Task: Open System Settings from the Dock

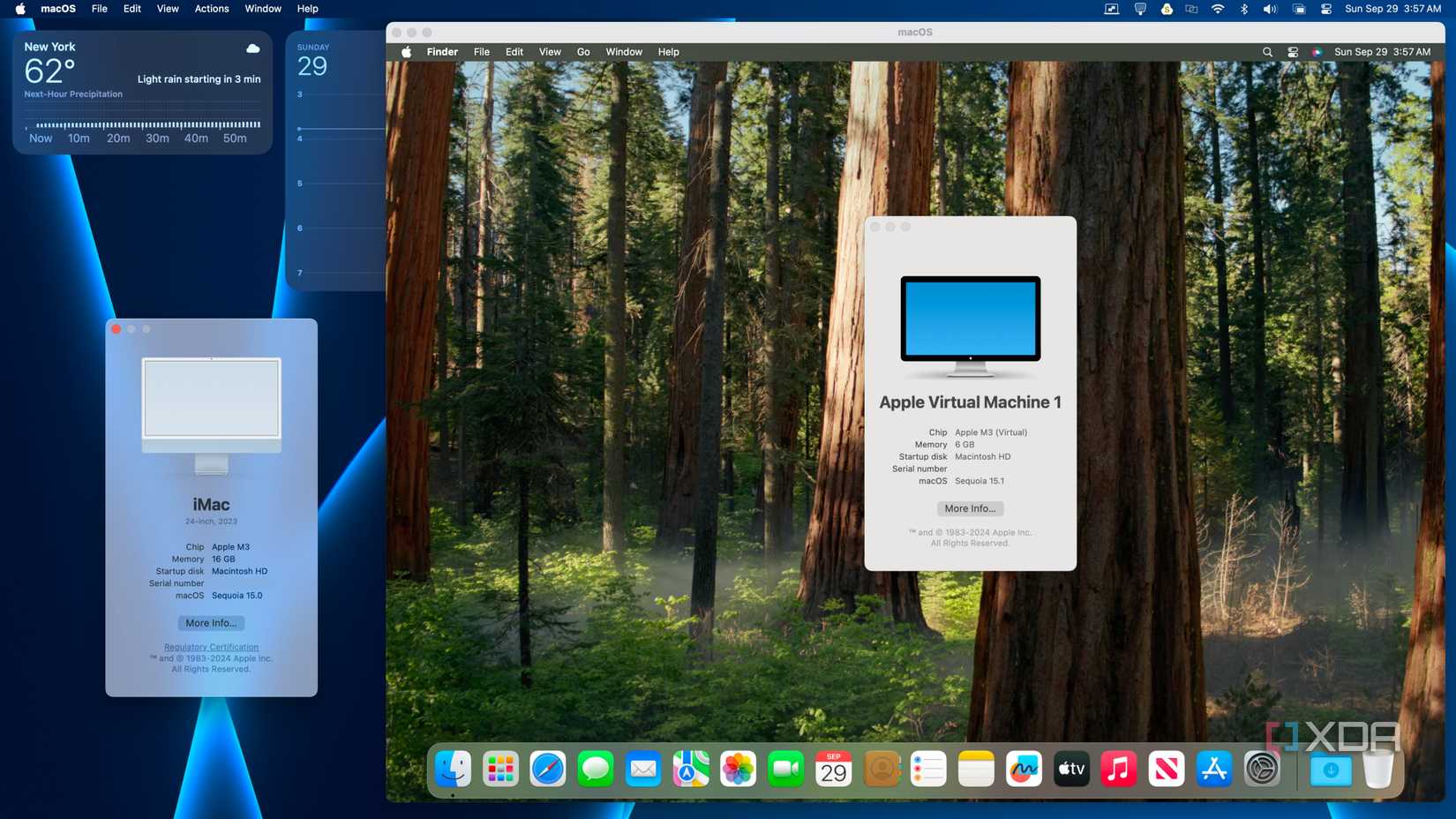Action: (x=1262, y=769)
